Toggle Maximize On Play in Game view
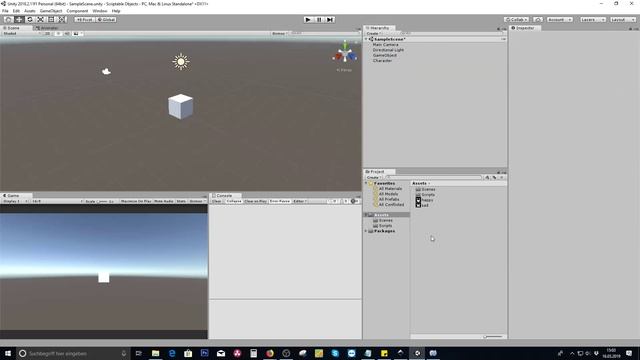Image resolution: width=640 pixels, height=360 pixels. [x=136, y=201]
